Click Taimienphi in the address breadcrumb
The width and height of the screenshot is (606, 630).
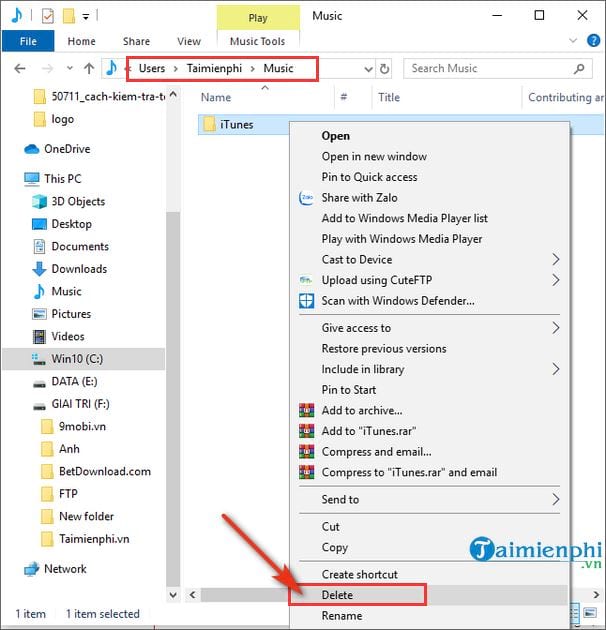pyautogui.click(x=214, y=68)
